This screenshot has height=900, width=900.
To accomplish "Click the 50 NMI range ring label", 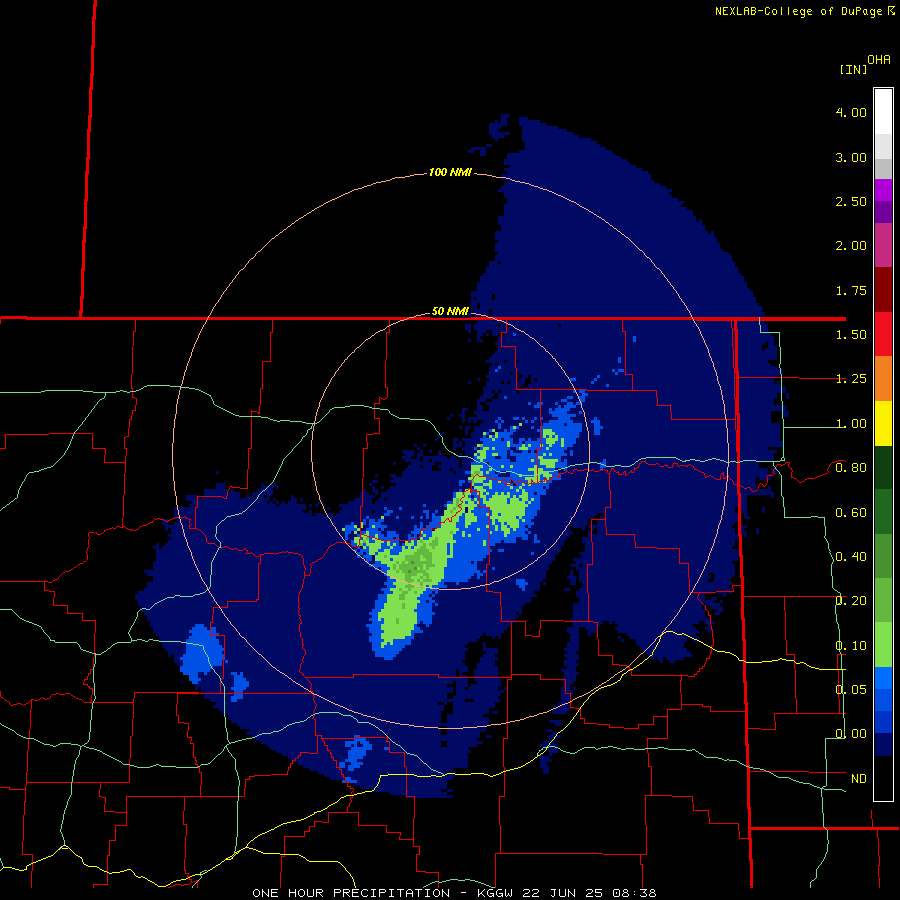I will pos(450,311).
